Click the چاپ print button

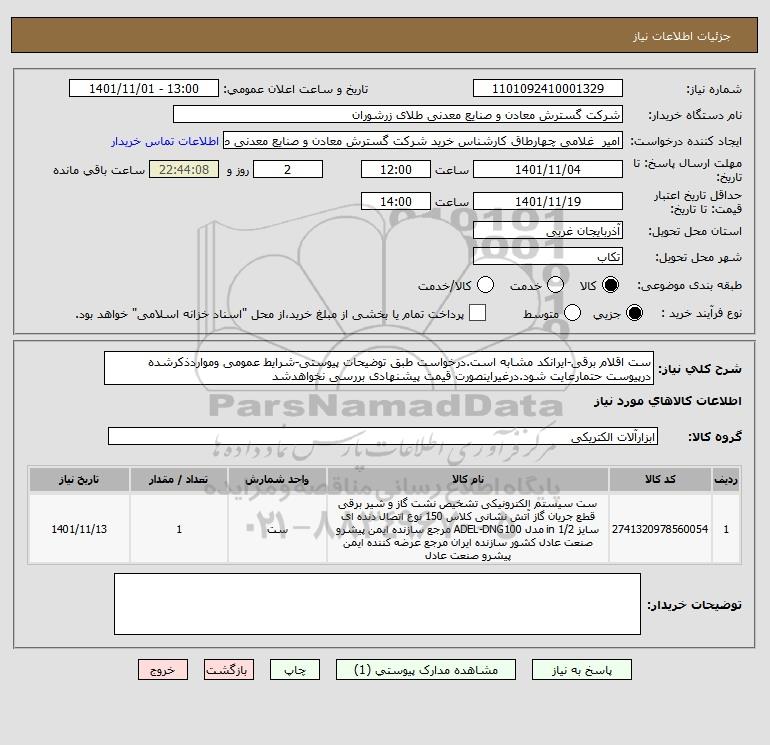295,670
